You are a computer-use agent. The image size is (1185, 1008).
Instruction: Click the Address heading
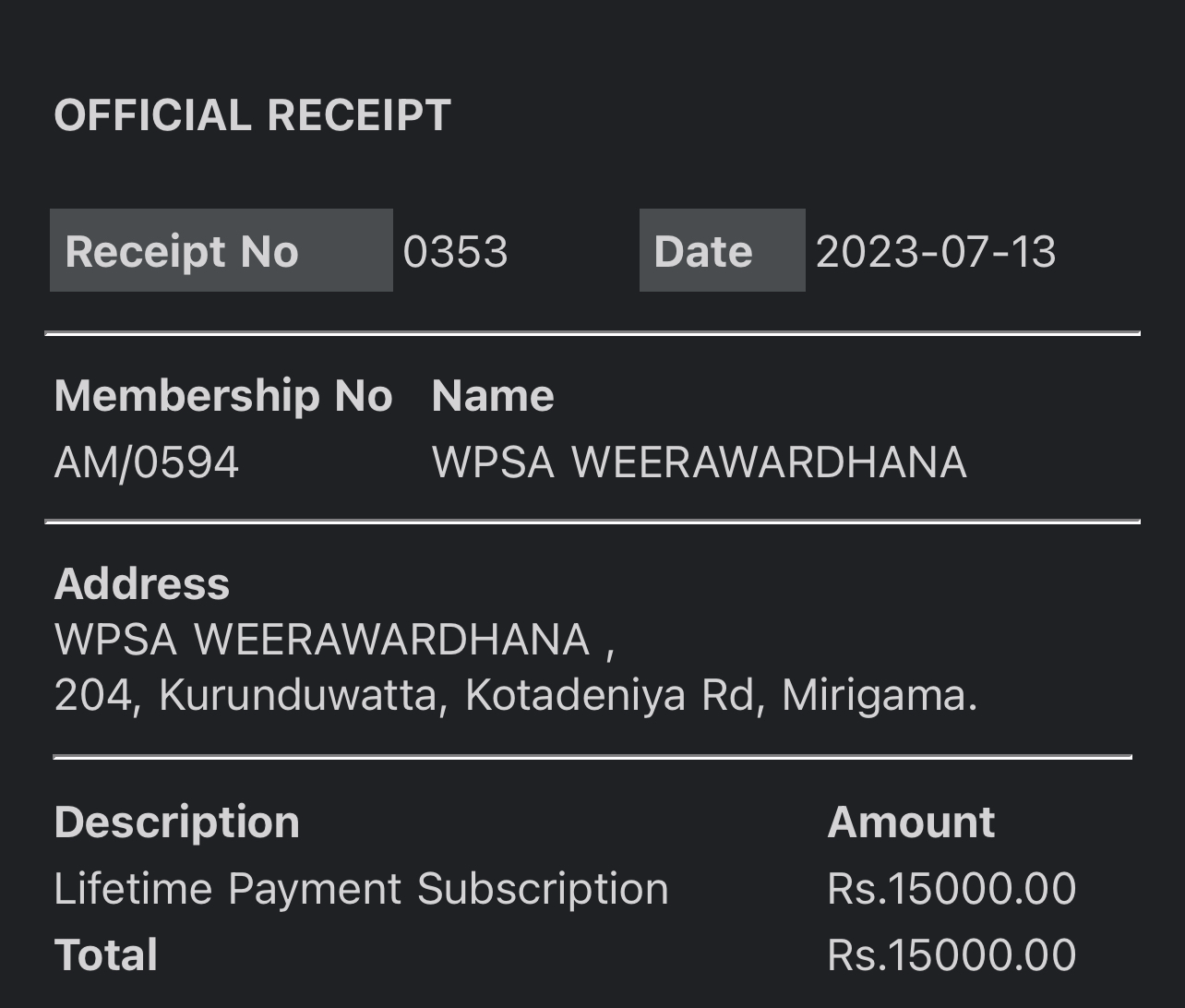pyautogui.click(x=142, y=583)
